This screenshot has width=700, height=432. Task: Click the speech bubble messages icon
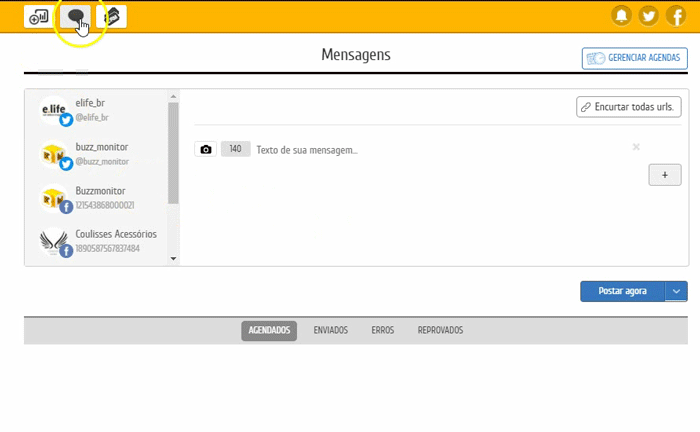pyautogui.click(x=76, y=16)
